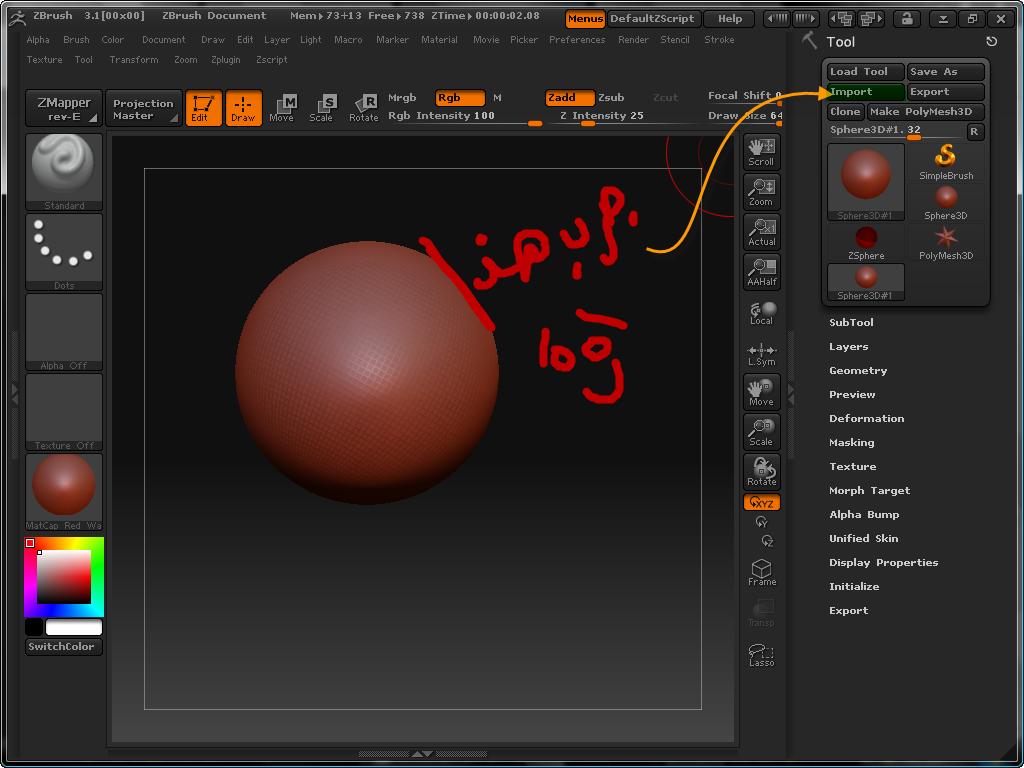Open the Transform menu
This screenshot has height=768, width=1024.
click(134, 59)
